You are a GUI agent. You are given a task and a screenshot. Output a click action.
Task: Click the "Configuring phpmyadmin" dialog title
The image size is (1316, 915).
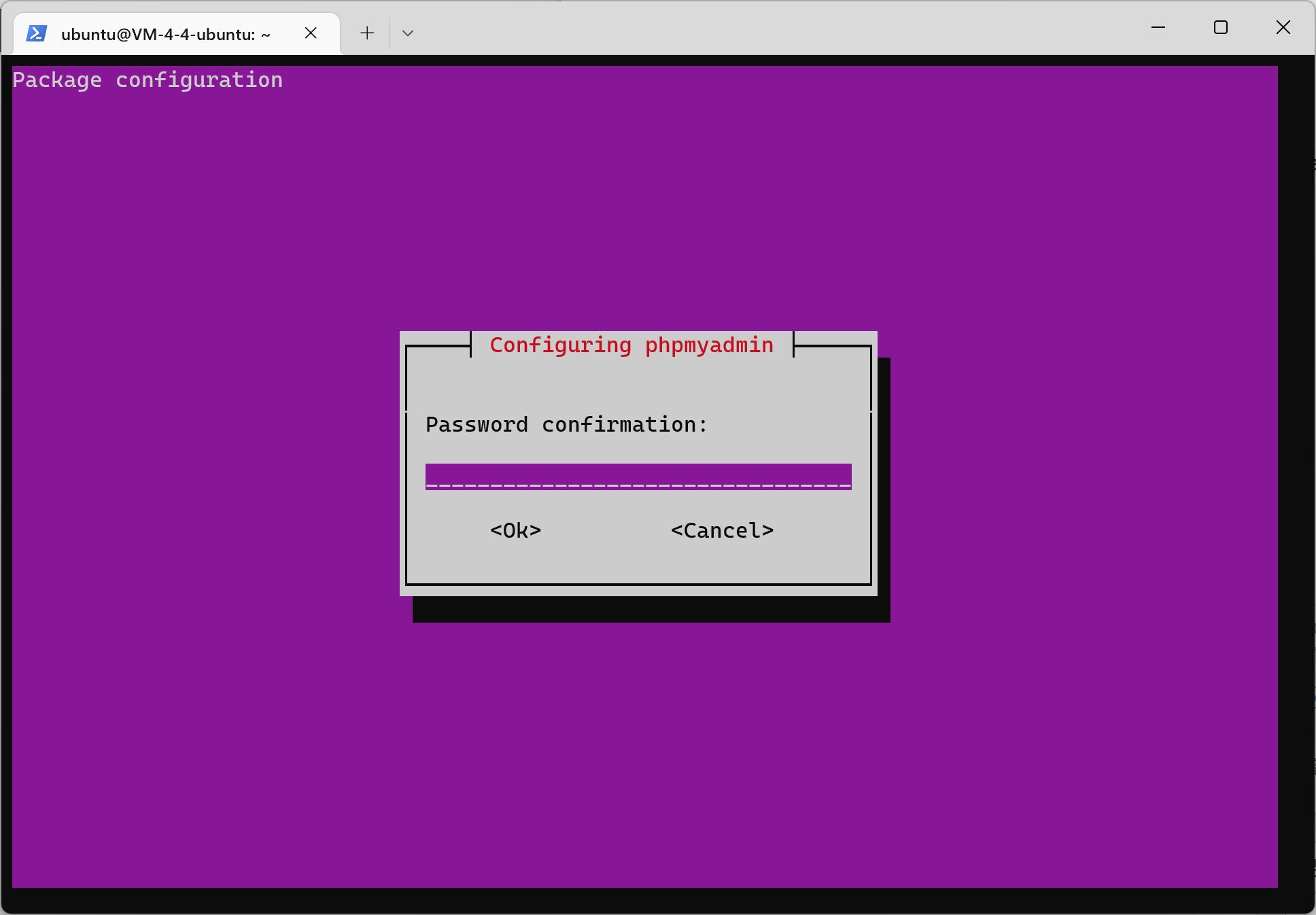[631, 345]
